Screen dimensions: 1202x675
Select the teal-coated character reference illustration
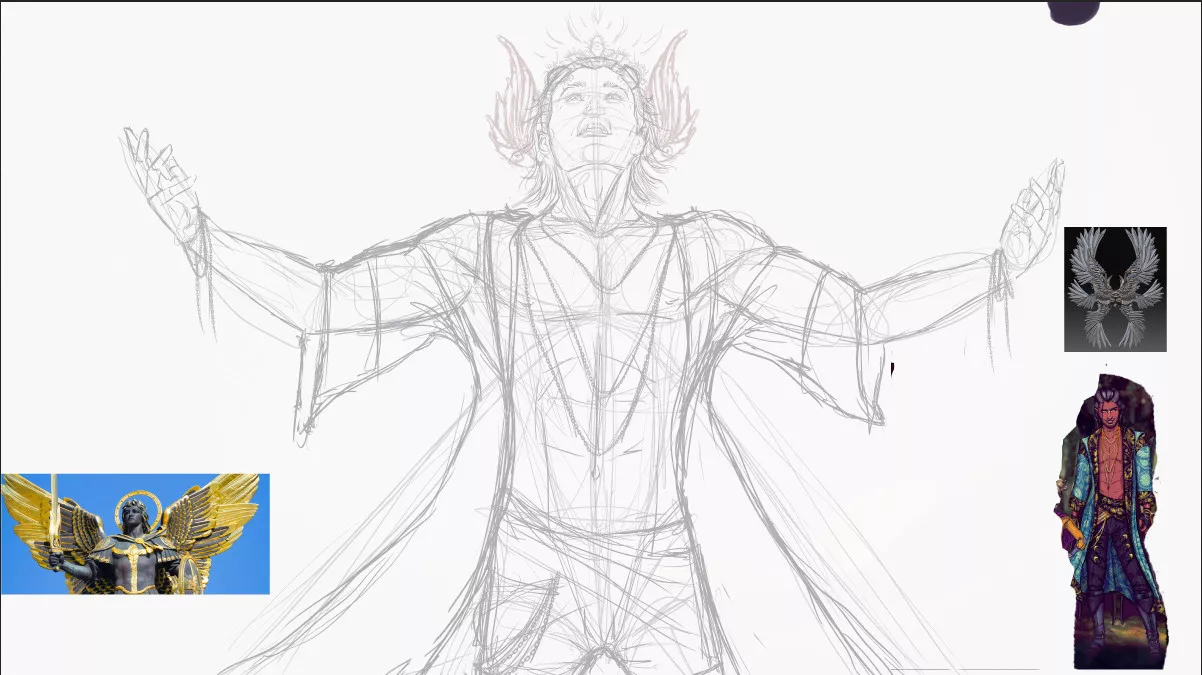(1110, 520)
